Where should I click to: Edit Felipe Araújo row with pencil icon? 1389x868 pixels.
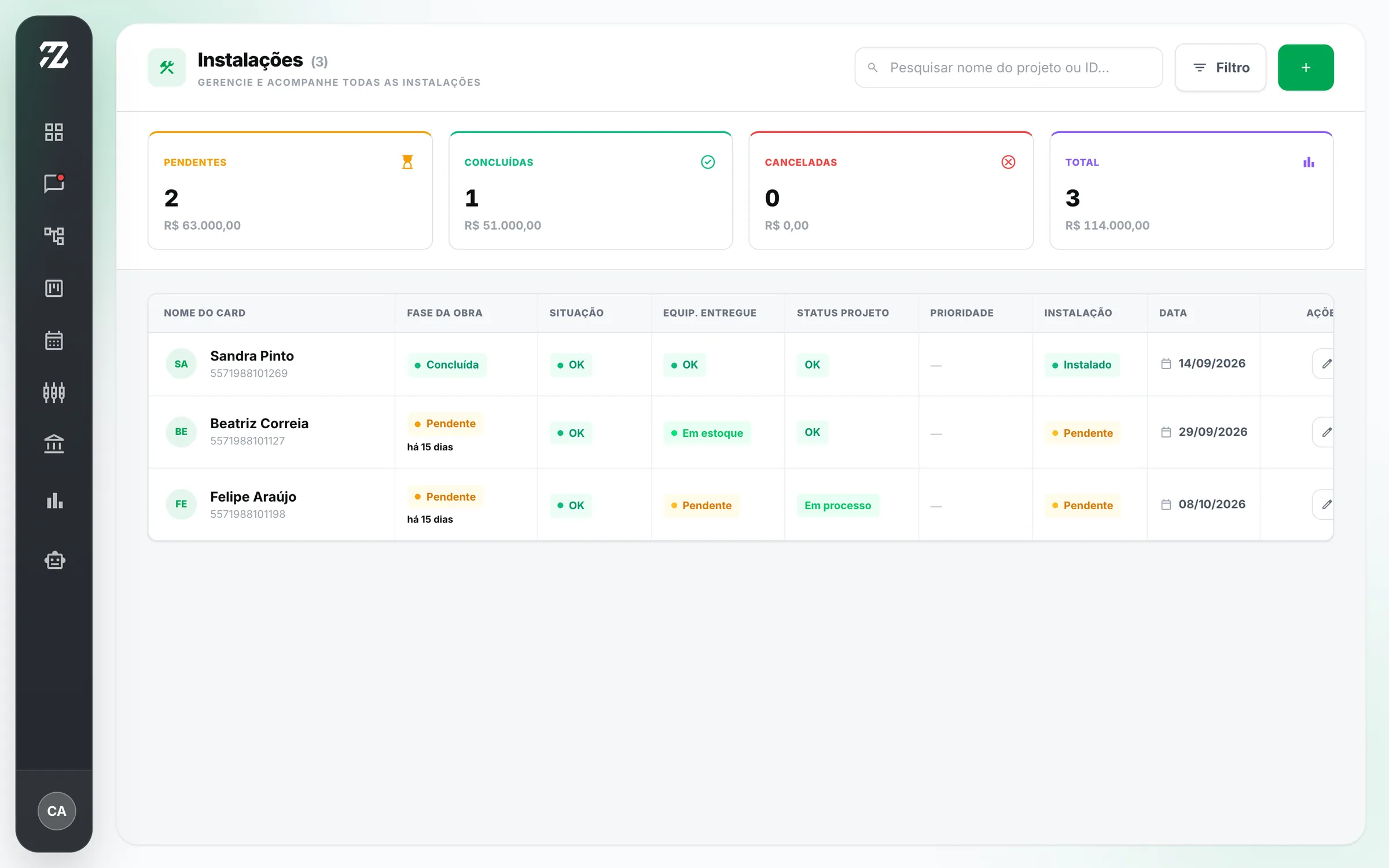1324,505
